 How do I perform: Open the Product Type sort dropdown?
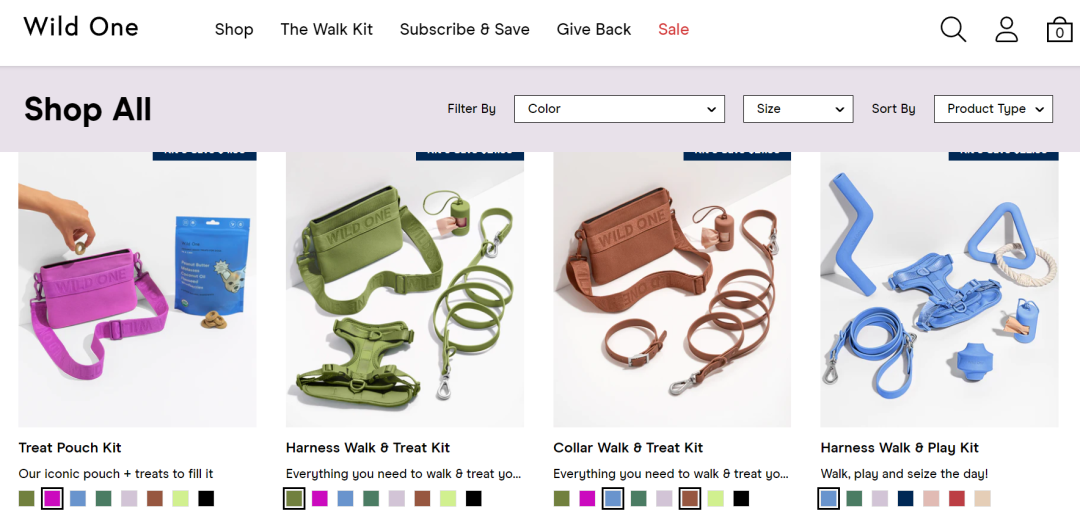(992, 109)
